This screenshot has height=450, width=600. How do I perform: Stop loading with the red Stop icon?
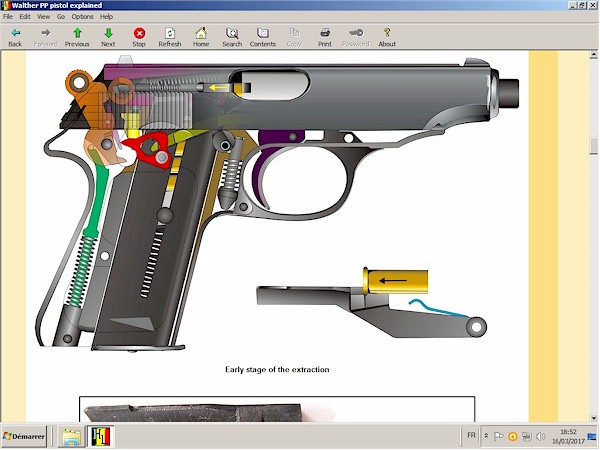tap(139, 37)
